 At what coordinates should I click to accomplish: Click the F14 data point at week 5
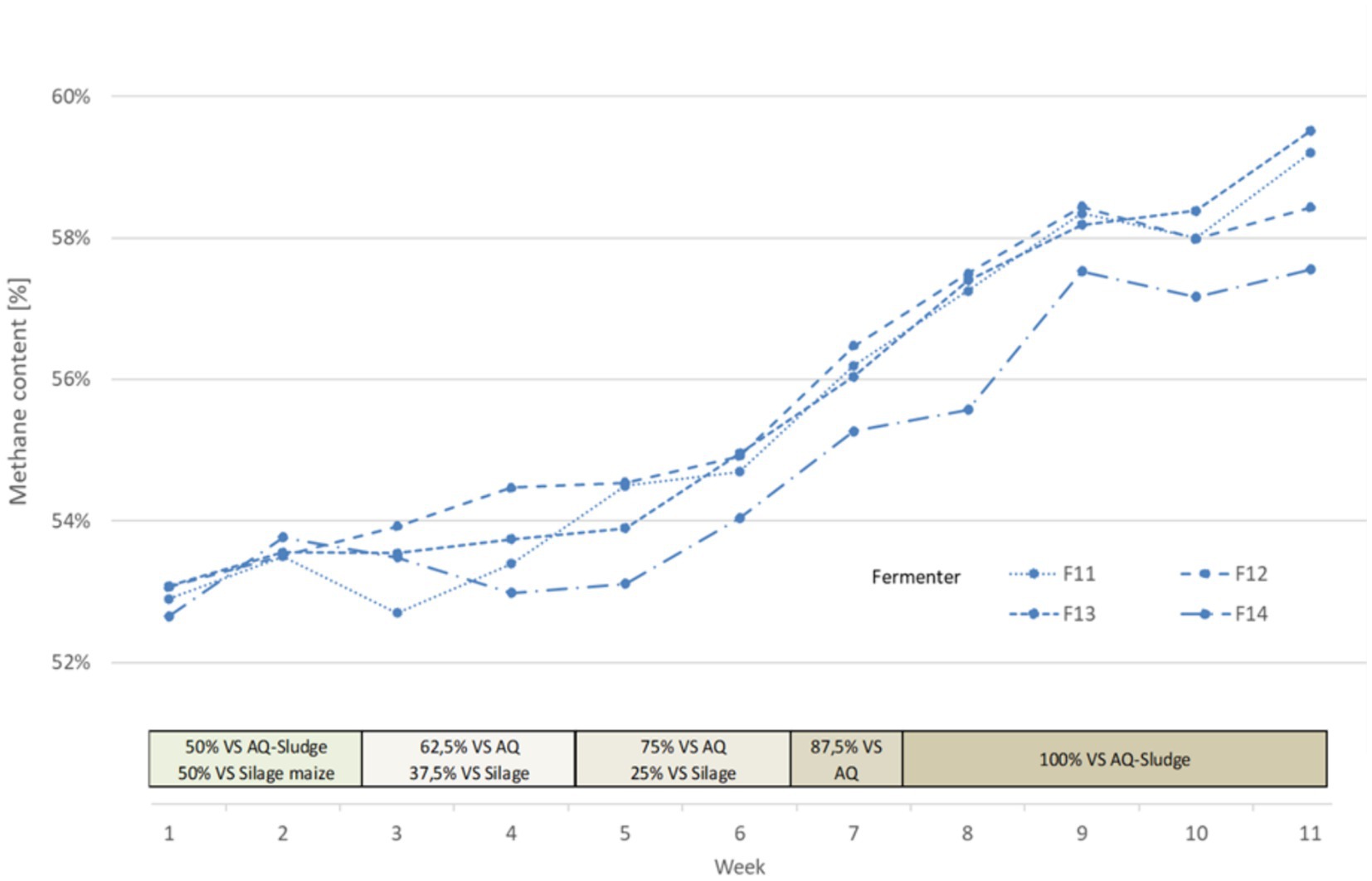[625, 584]
